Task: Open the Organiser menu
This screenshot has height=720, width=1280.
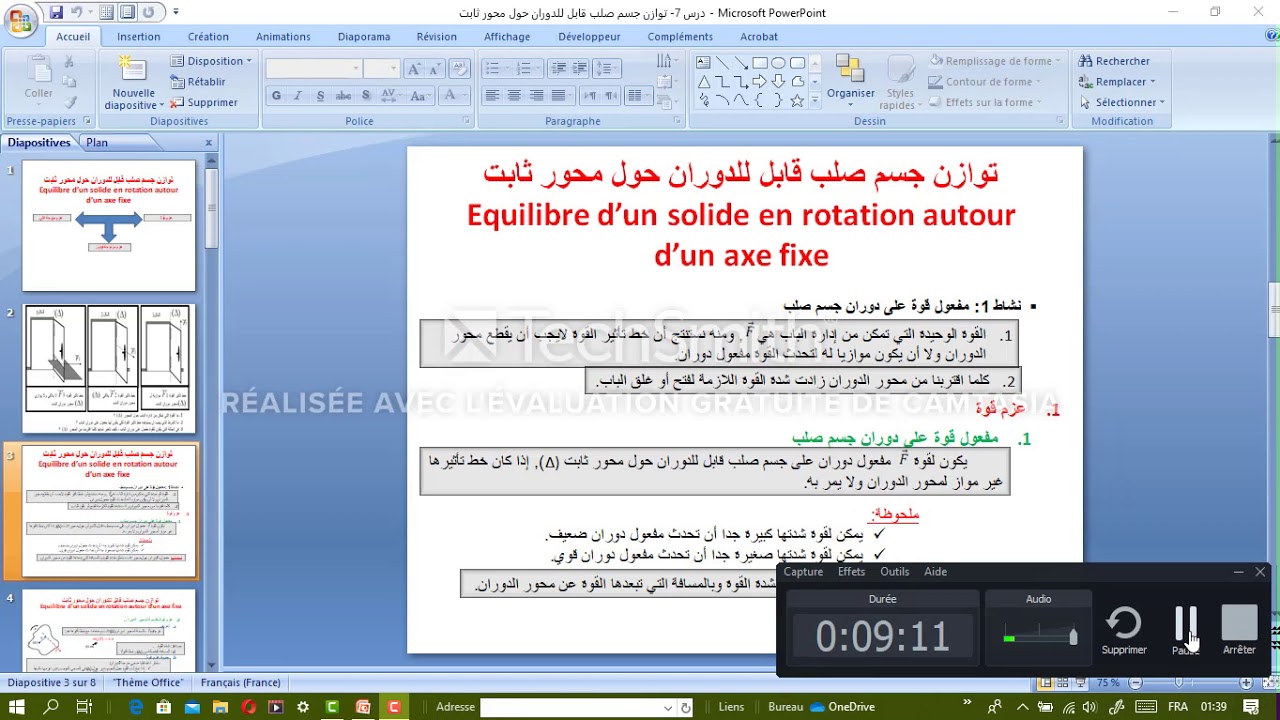Action: click(850, 80)
